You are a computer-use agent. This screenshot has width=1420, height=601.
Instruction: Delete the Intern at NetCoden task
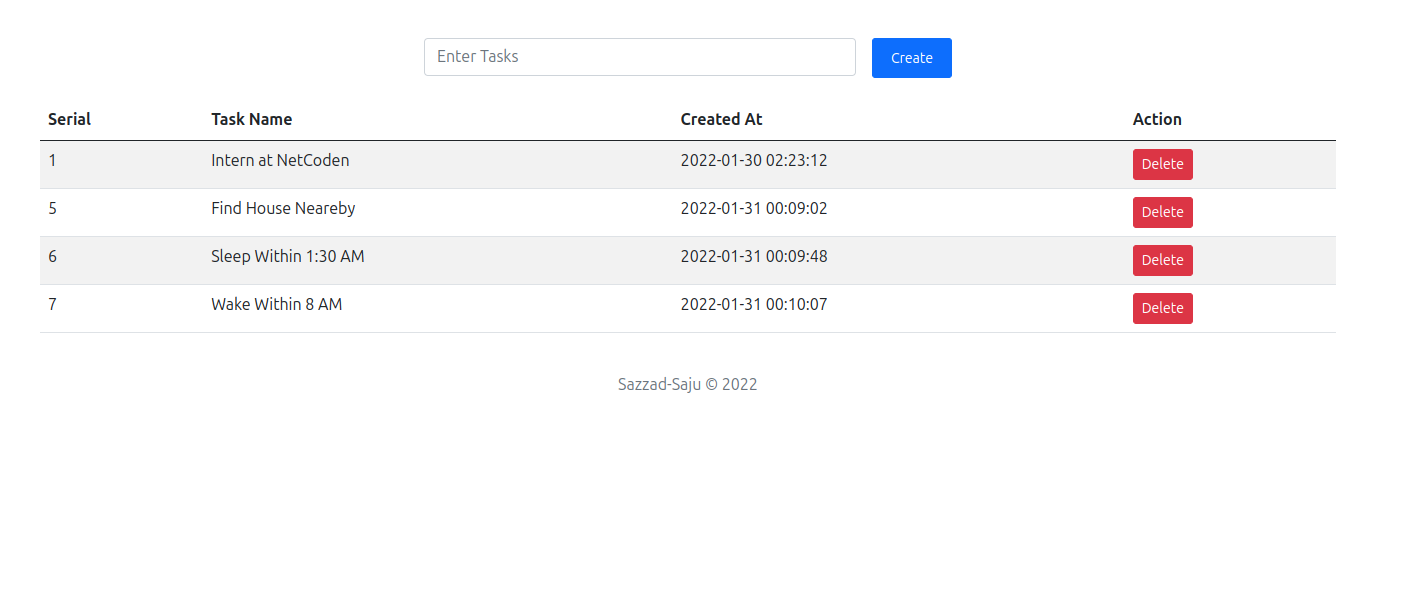[1162, 164]
